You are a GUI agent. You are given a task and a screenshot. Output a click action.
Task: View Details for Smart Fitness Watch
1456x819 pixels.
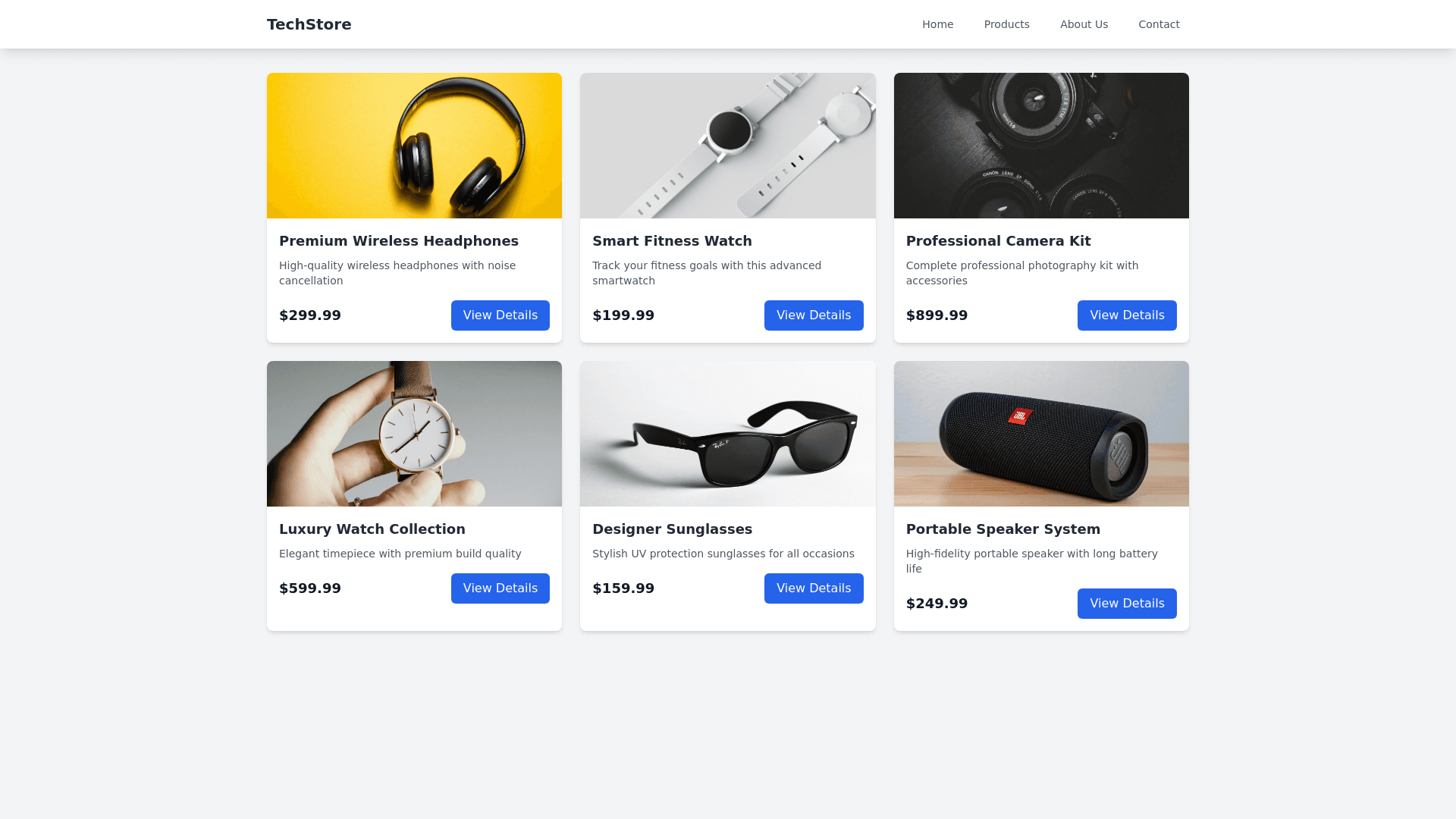pyautogui.click(x=814, y=315)
